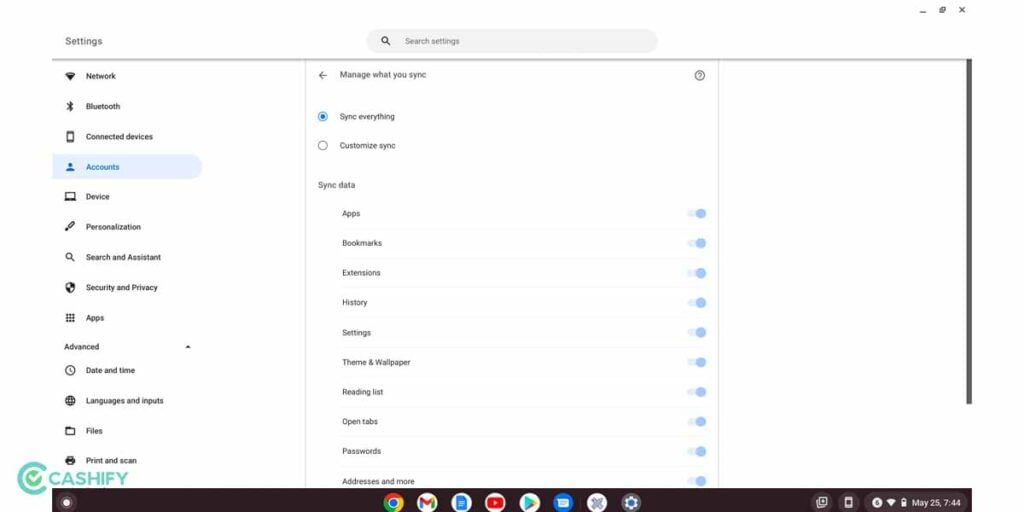Click the magnifier icon in search bar

coord(385,40)
